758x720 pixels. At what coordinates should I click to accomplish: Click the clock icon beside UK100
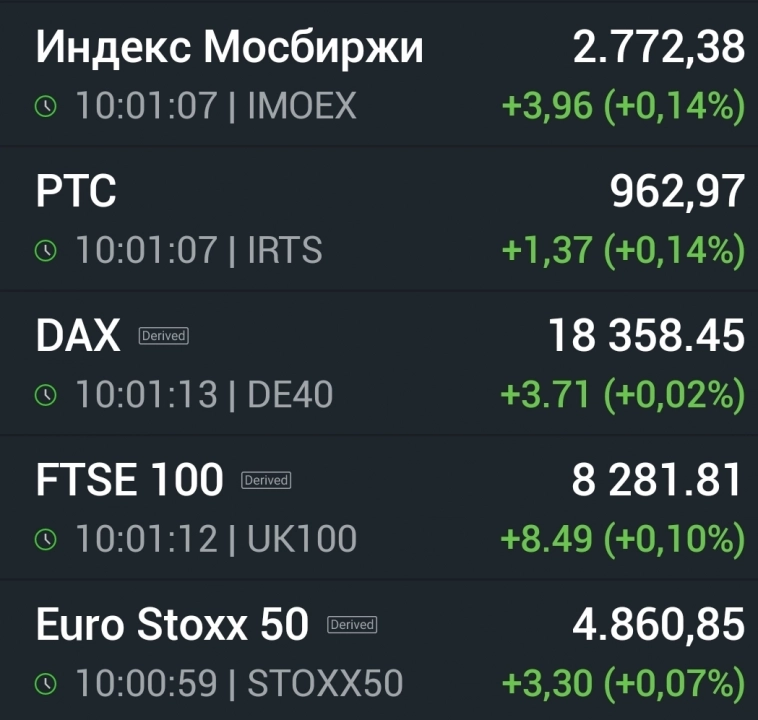(46, 540)
